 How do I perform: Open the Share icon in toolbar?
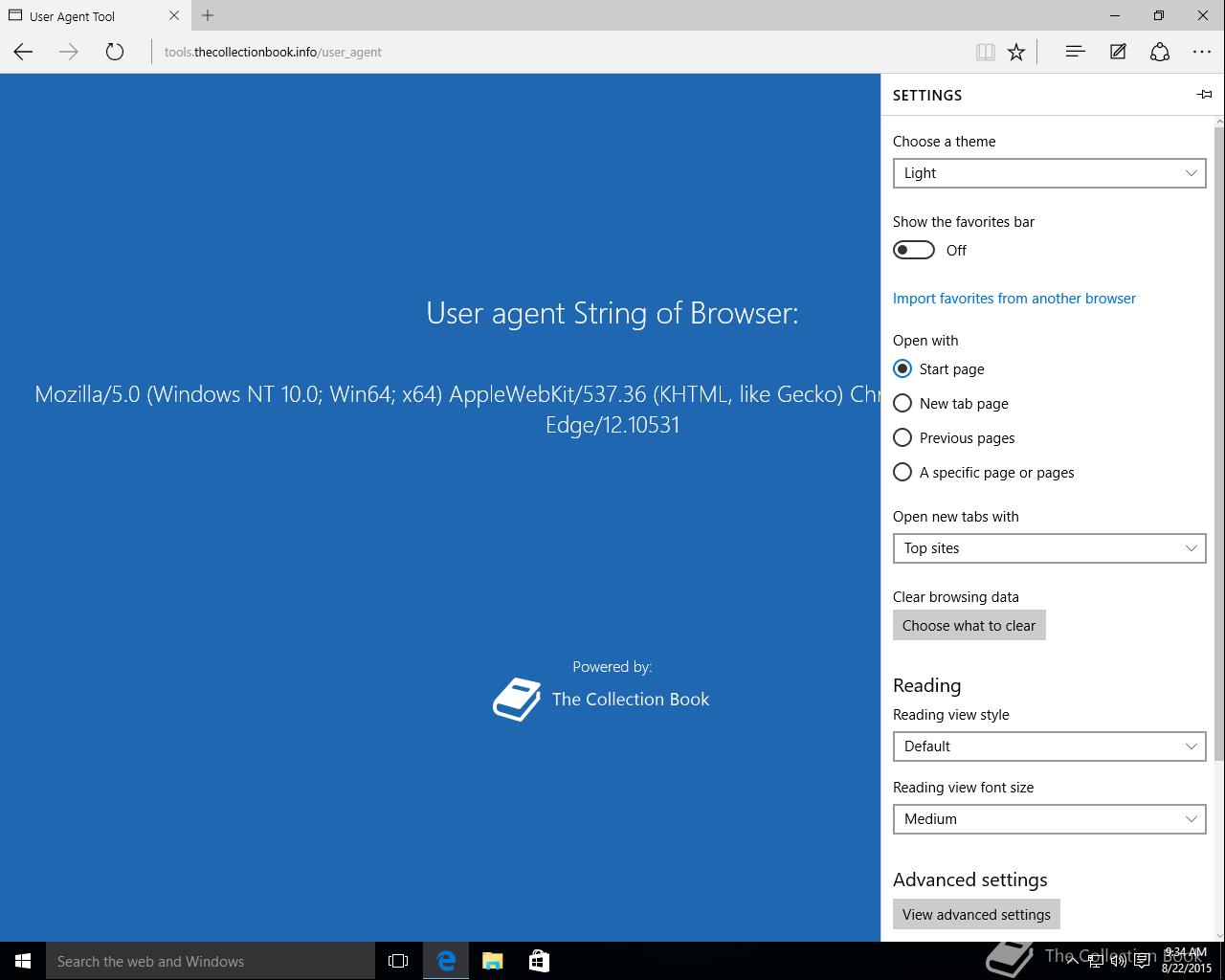click(1160, 52)
